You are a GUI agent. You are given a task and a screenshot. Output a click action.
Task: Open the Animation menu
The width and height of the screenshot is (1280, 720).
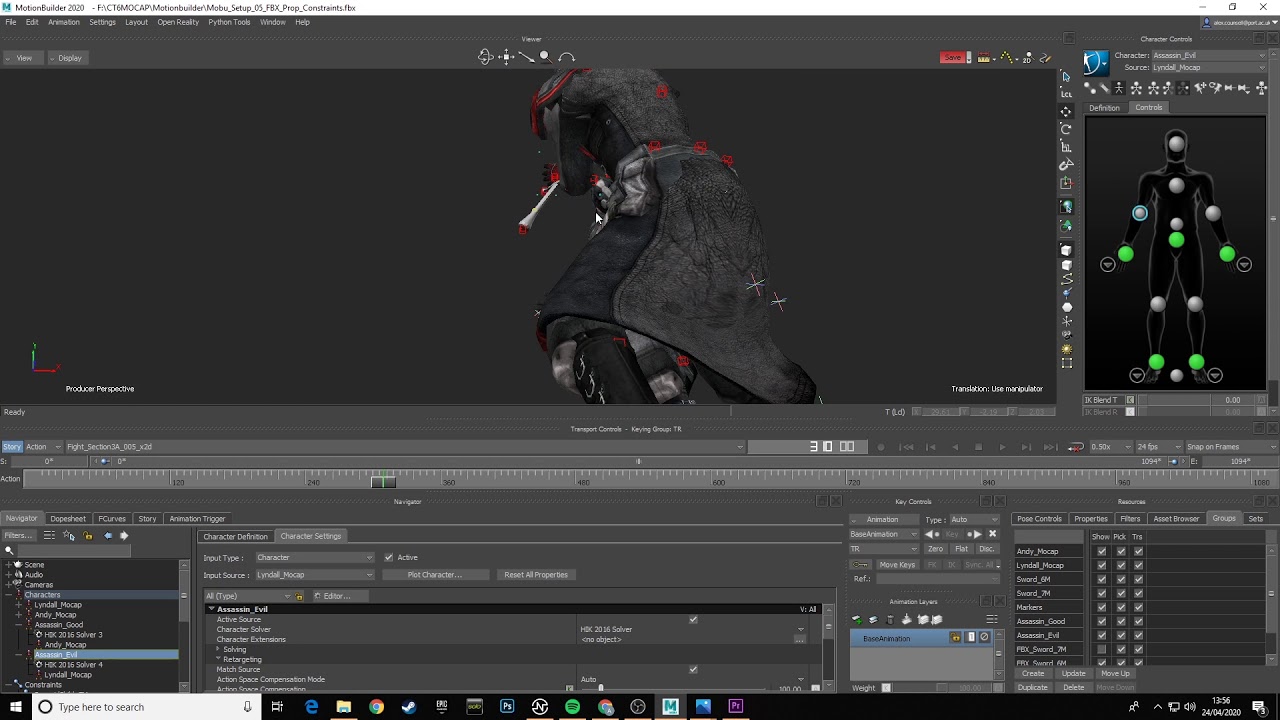click(x=64, y=22)
